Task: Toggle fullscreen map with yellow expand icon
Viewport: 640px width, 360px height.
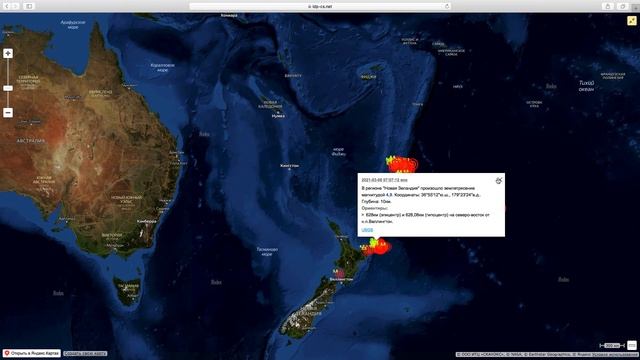Action: (631, 20)
